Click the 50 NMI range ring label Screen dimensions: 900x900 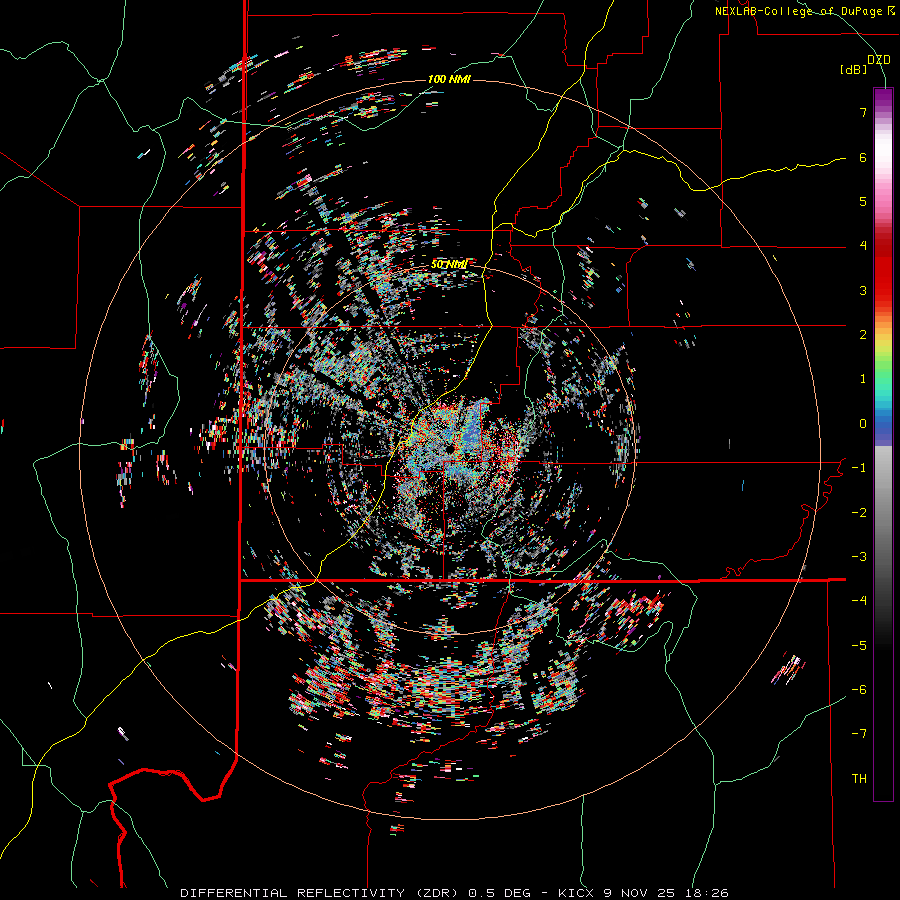point(449,265)
